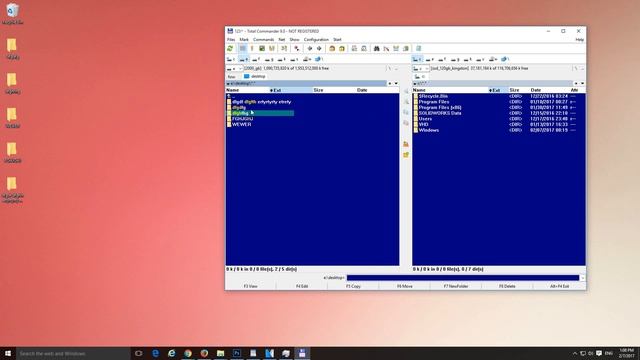
Task: Open Photoshop from the taskbar
Action: tap(237, 353)
